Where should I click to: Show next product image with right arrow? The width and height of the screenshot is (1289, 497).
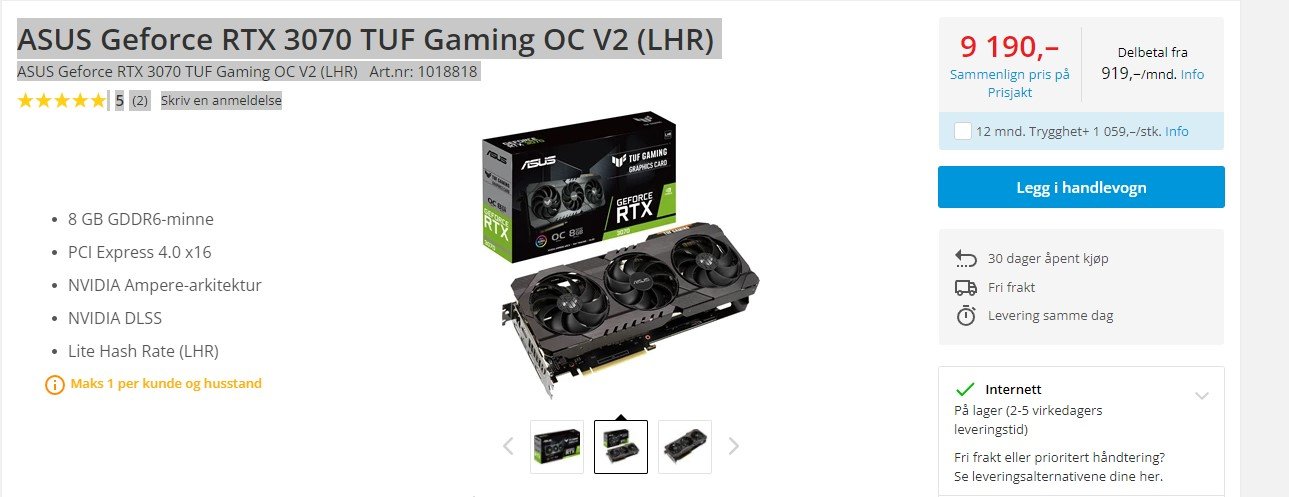734,446
